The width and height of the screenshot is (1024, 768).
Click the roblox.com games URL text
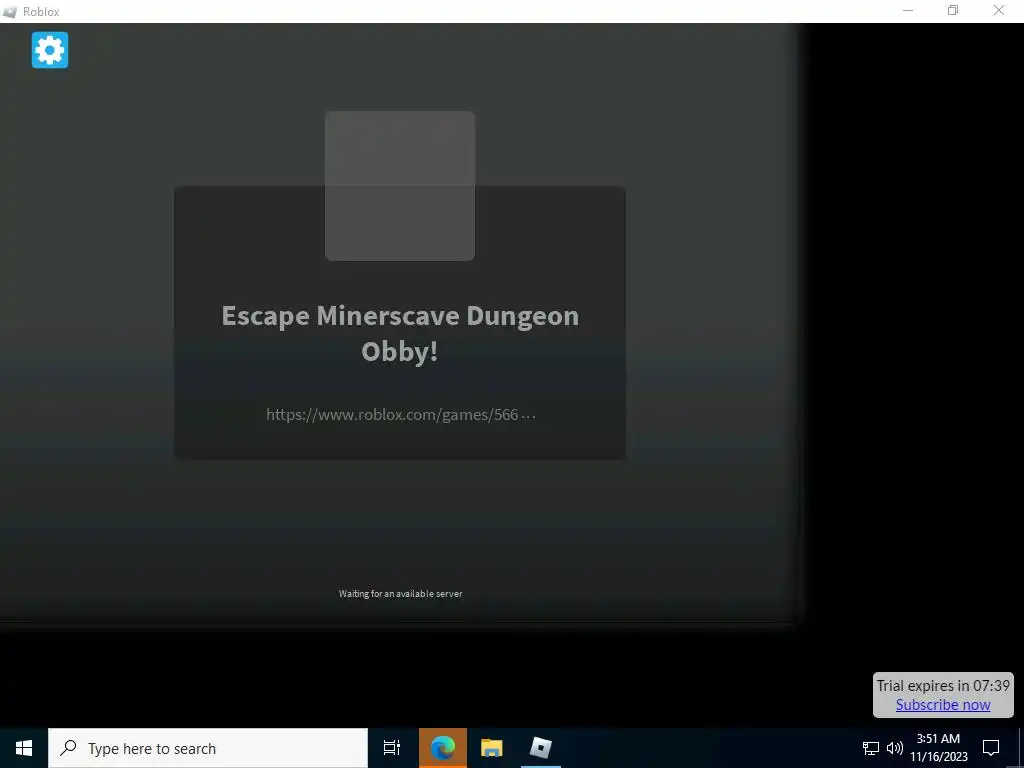[x=400, y=414]
